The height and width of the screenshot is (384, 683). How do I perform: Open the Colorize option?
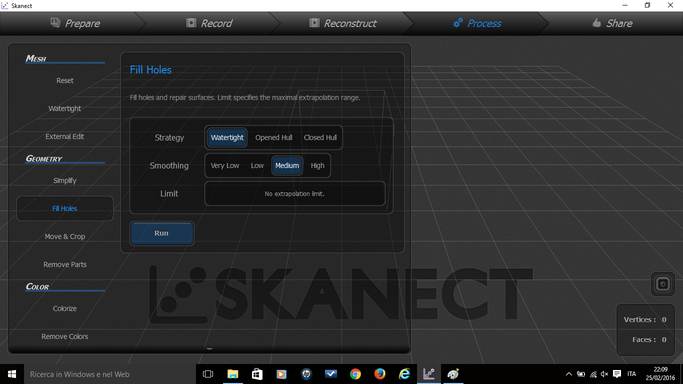[64, 308]
